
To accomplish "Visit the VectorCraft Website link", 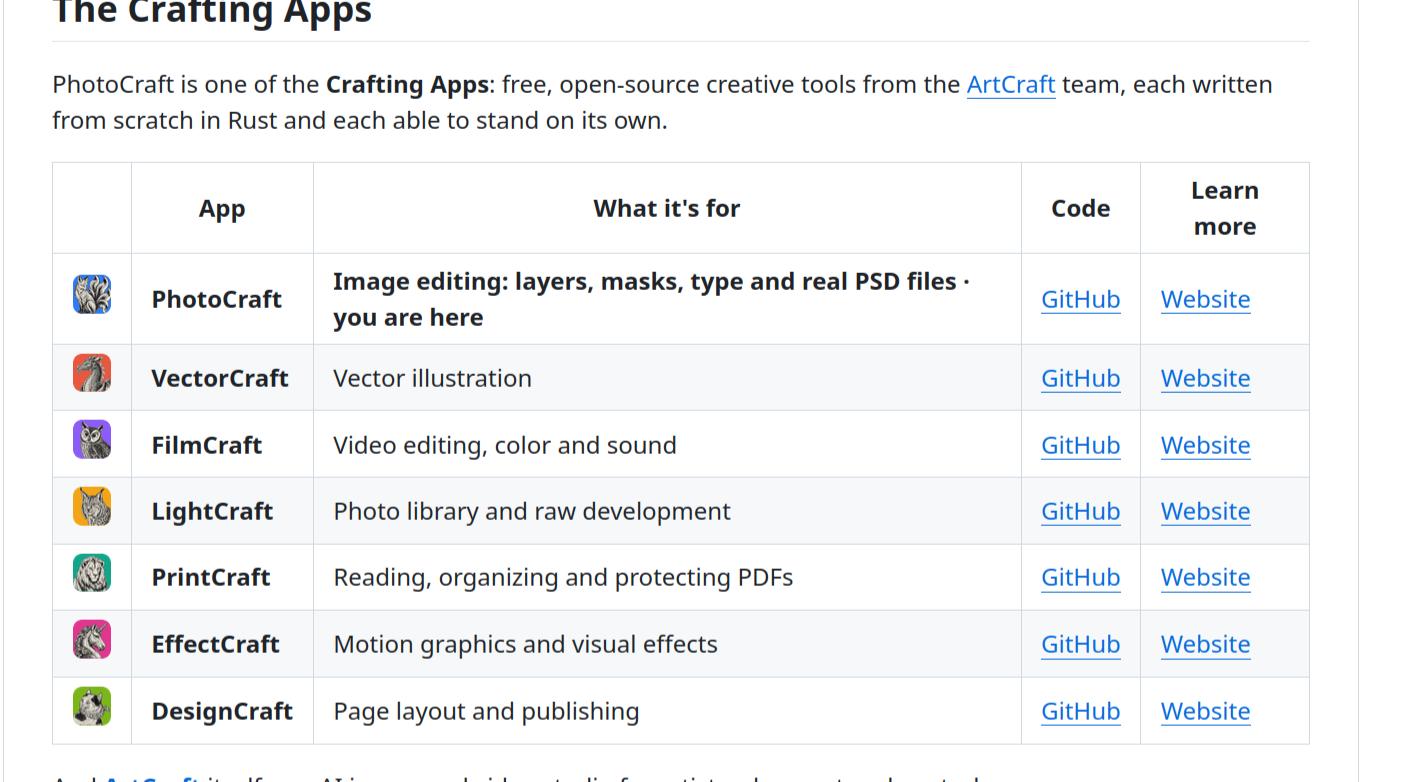I will click(1205, 378).
